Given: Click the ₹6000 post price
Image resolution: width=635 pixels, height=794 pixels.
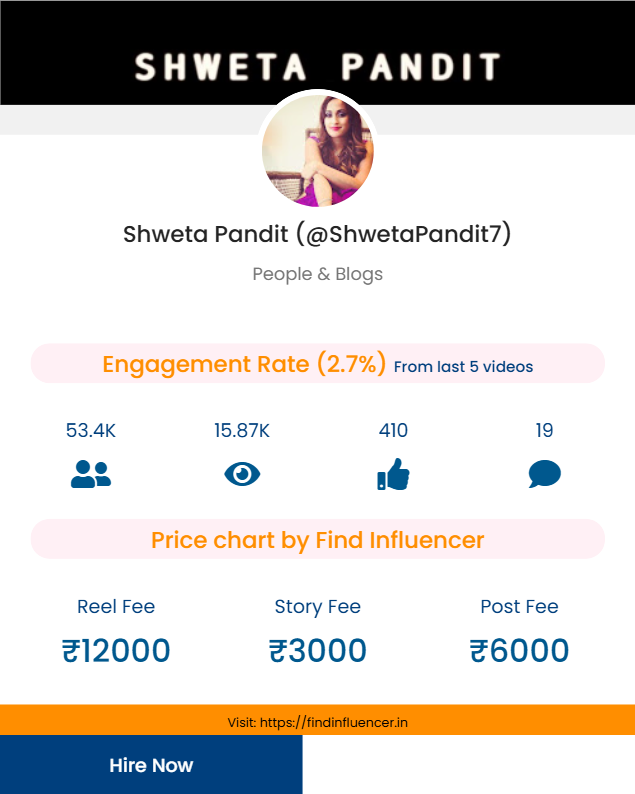Looking at the screenshot, I should pyautogui.click(x=519, y=651).
